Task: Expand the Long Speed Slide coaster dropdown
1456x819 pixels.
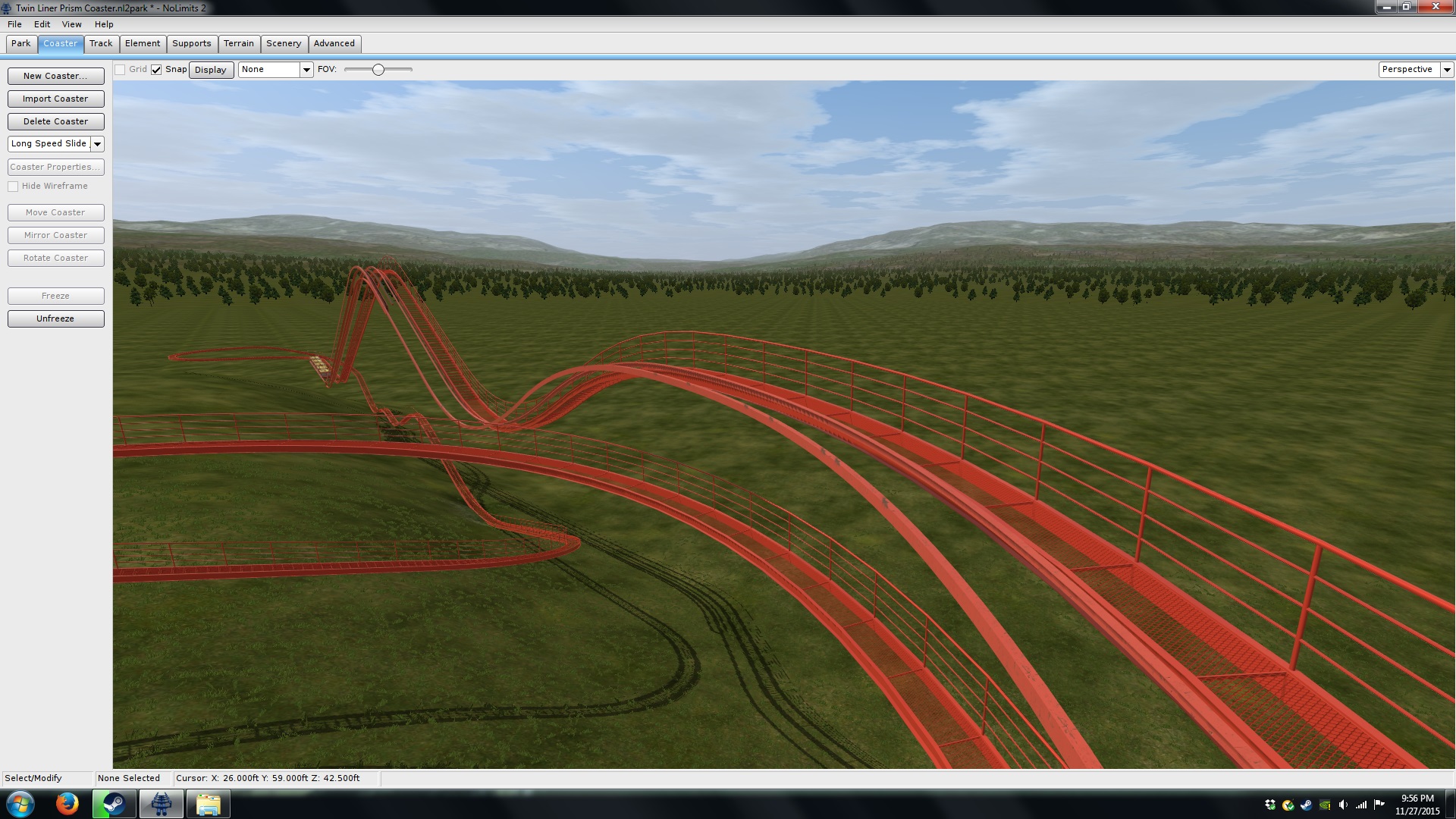Action: (x=97, y=144)
